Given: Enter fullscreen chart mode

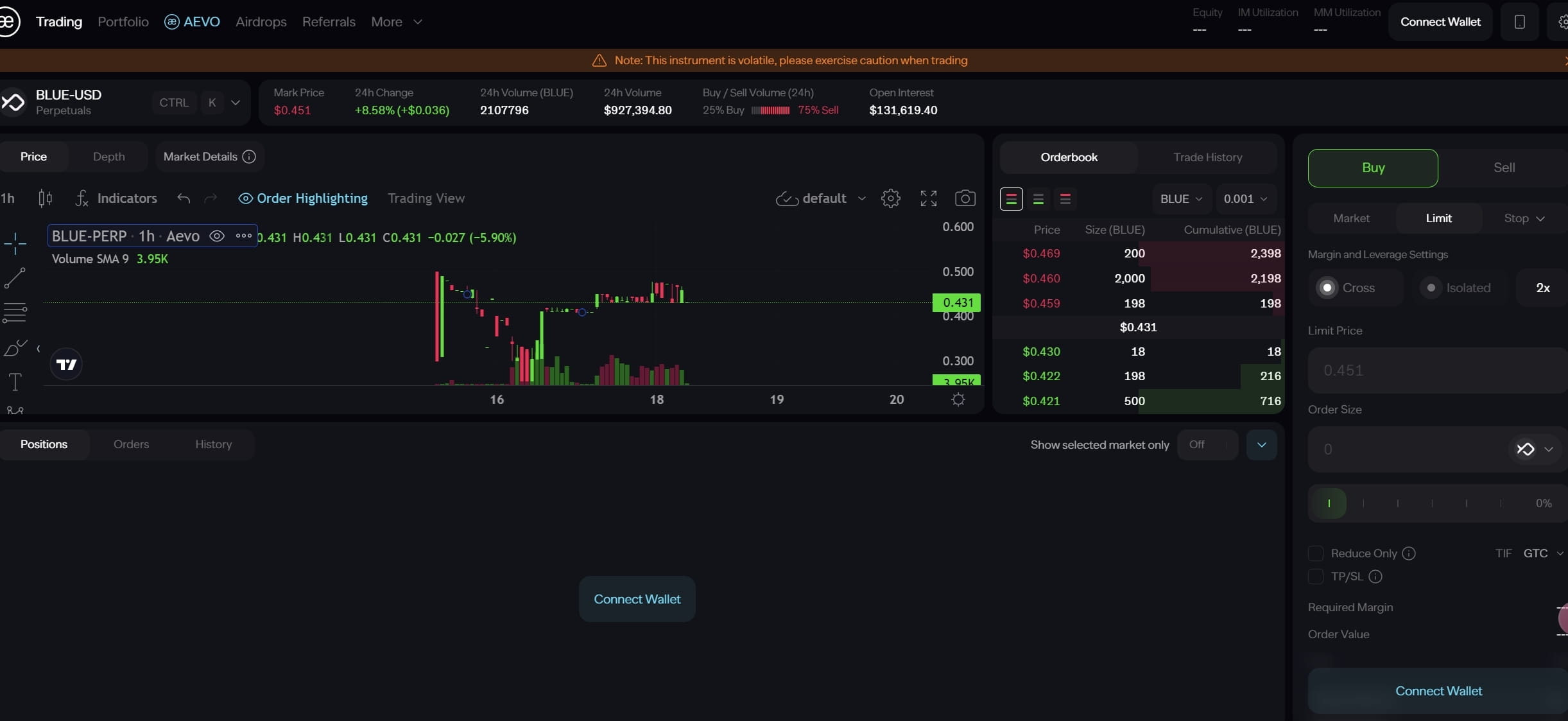Looking at the screenshot, I should pyautogui.click(x=928, y=198).
